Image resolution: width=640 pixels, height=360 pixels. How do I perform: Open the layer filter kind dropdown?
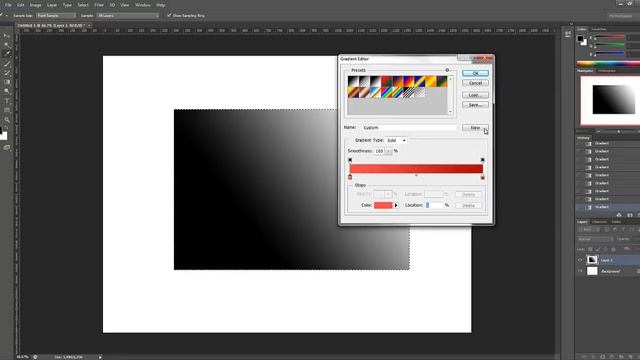[x=590, y=230]
